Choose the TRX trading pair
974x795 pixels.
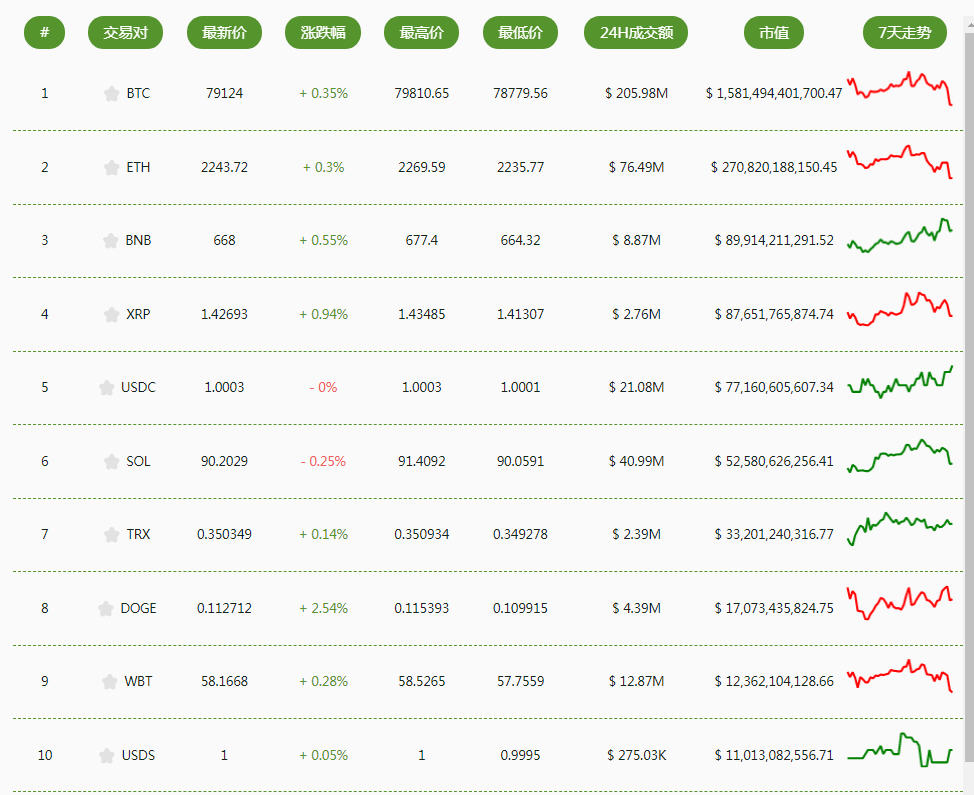click(138, 534)
